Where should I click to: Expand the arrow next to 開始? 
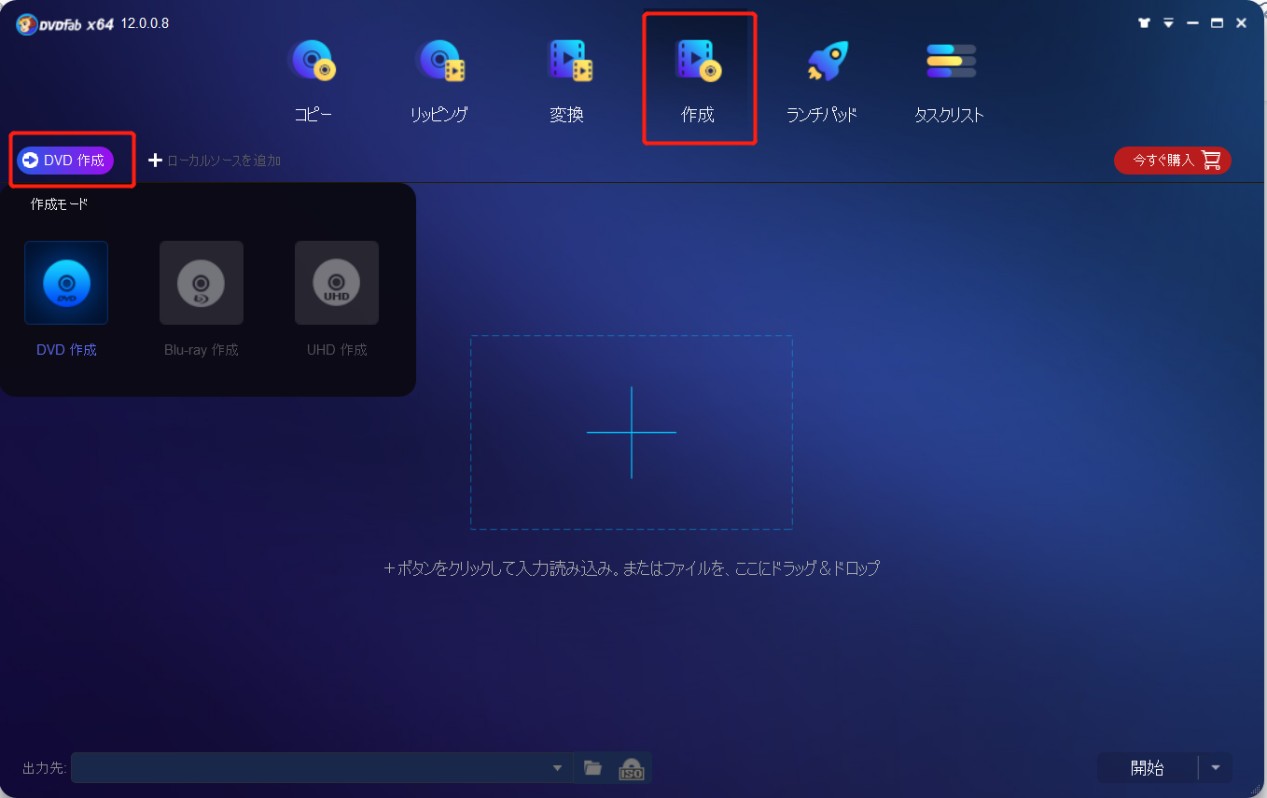[x=1215, y=768]
